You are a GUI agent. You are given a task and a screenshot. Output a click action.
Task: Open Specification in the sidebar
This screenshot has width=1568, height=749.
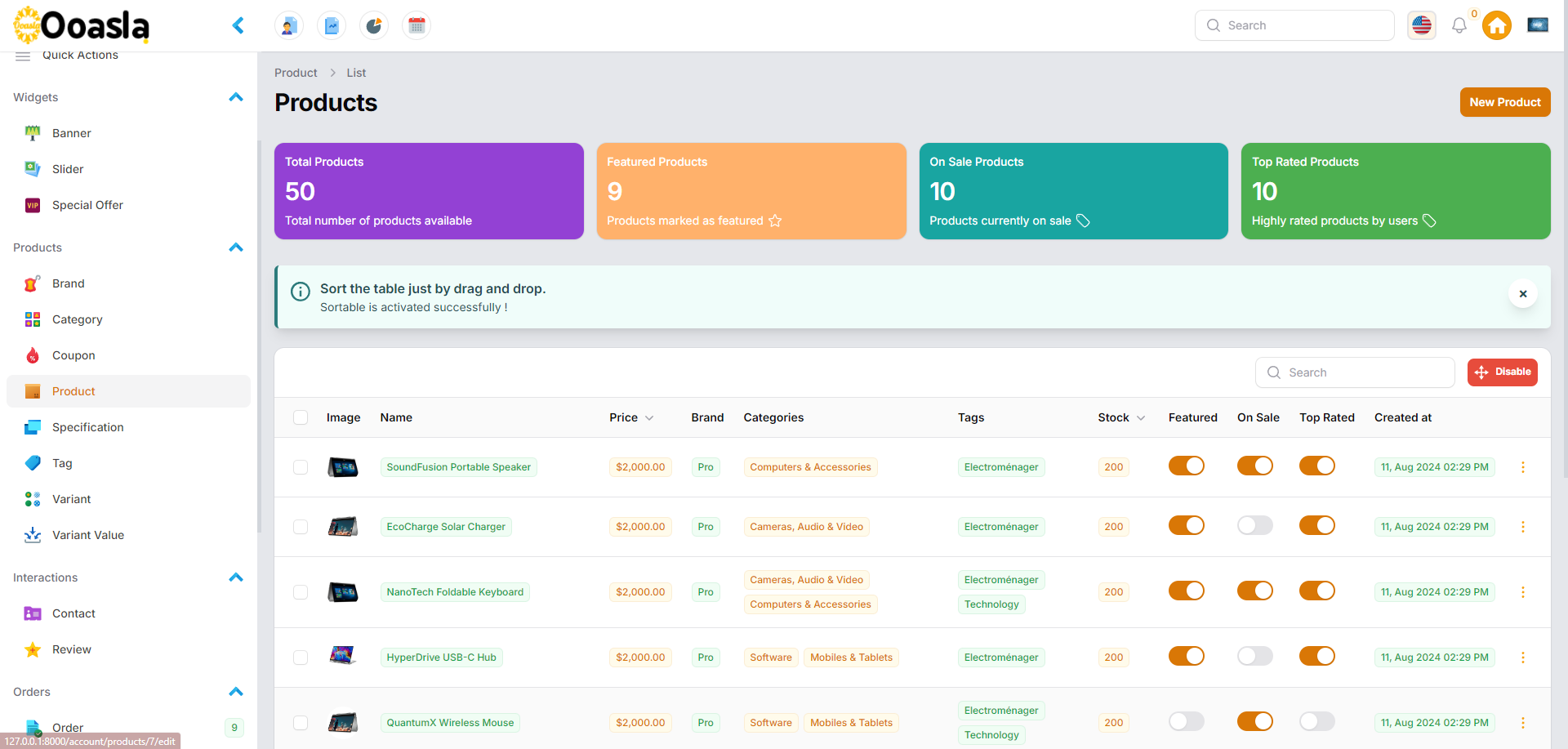128,427
